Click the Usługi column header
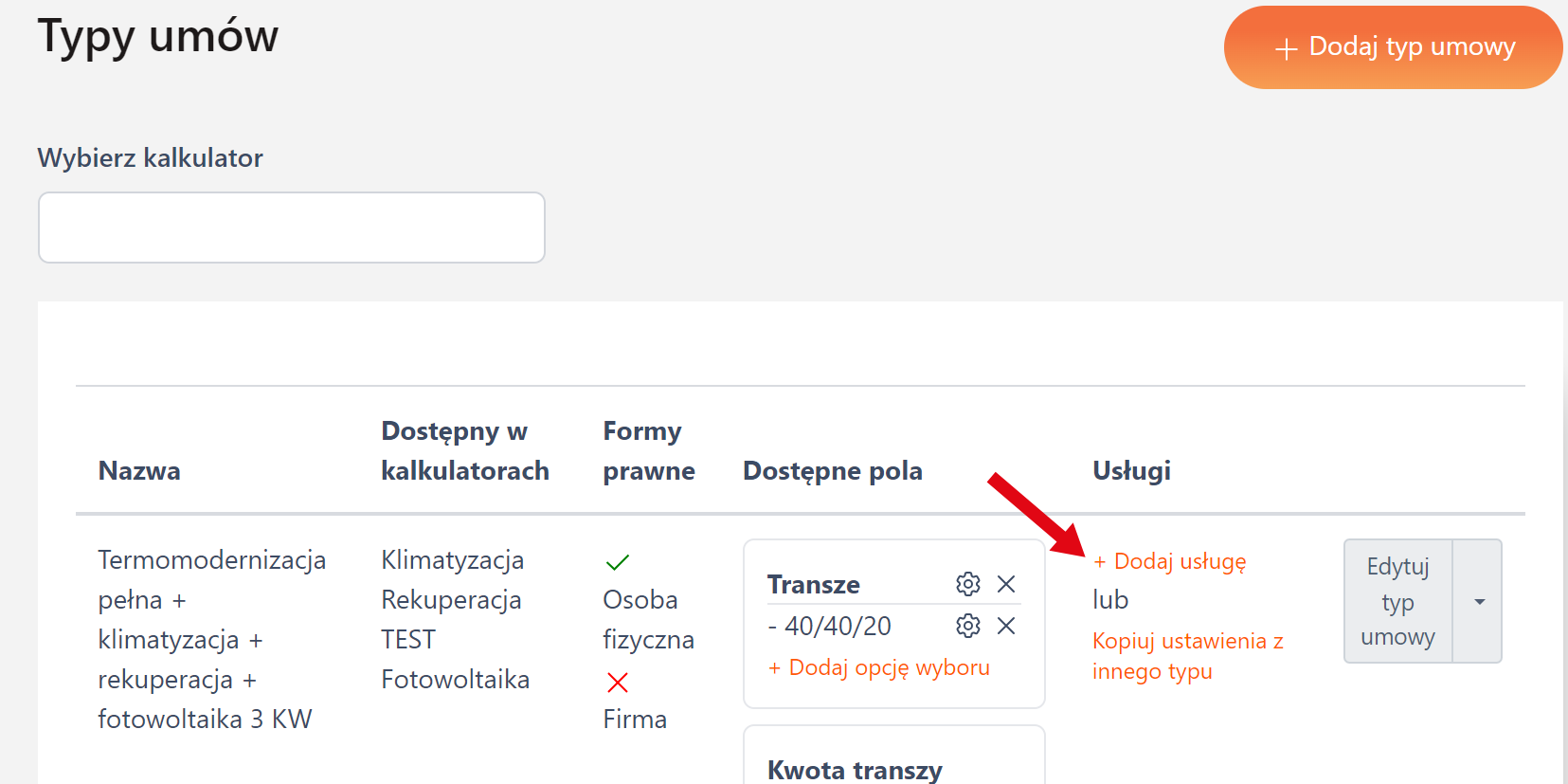Viewport: 1568px width, 784px height. pos(1131,471)
